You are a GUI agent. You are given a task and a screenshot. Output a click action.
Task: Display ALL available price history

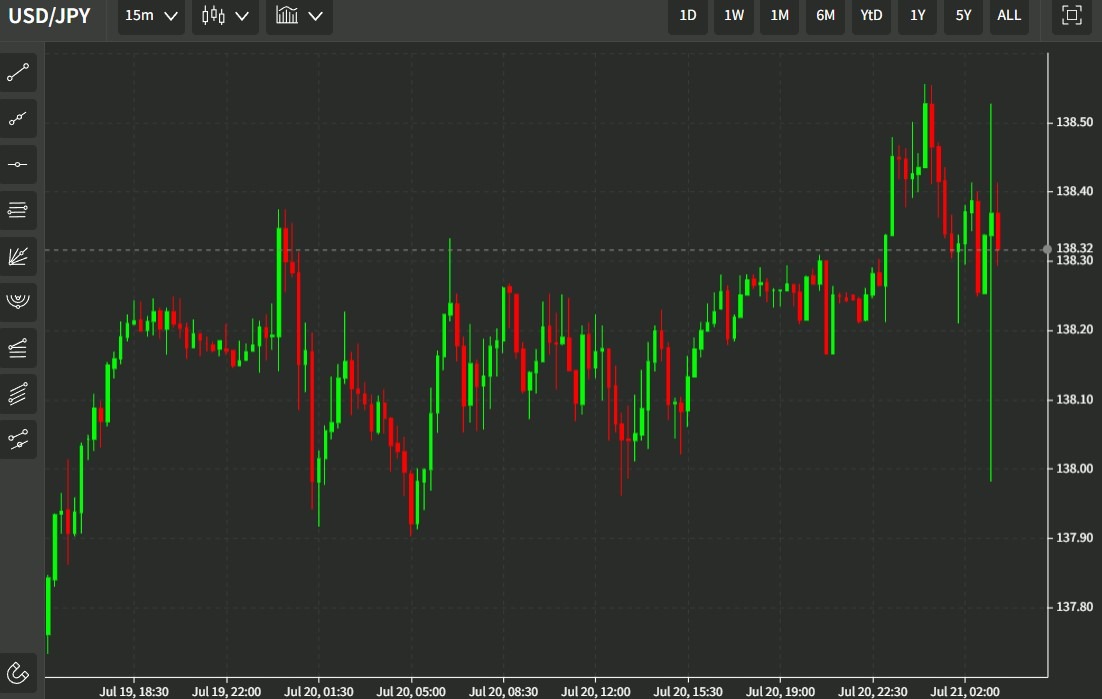coord(1009,16)
